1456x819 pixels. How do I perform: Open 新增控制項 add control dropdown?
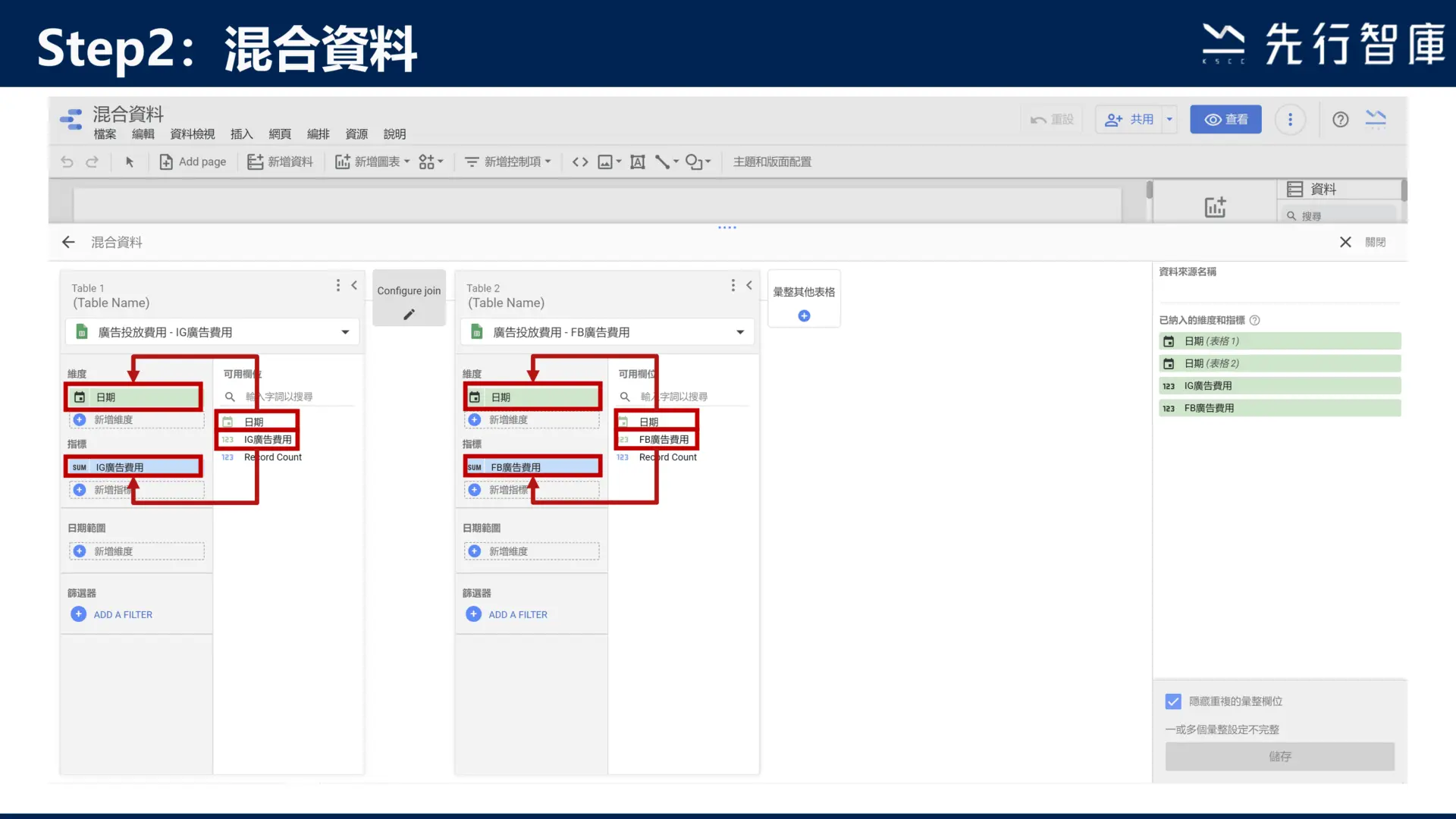point(507,162)
